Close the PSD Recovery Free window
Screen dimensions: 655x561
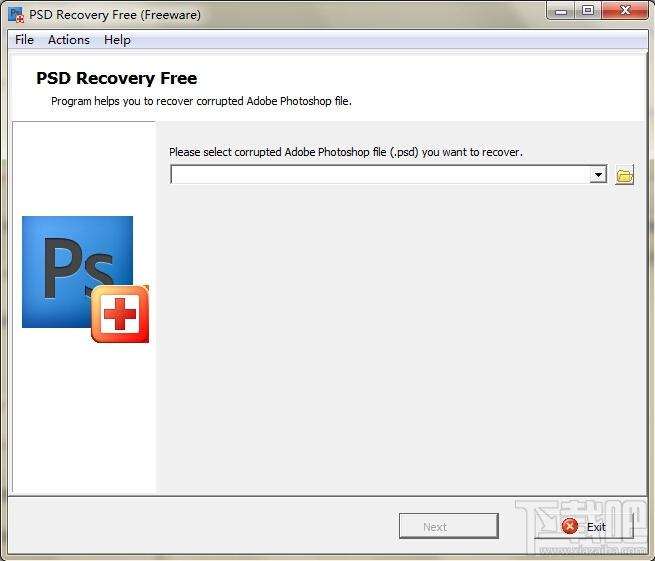625,11
